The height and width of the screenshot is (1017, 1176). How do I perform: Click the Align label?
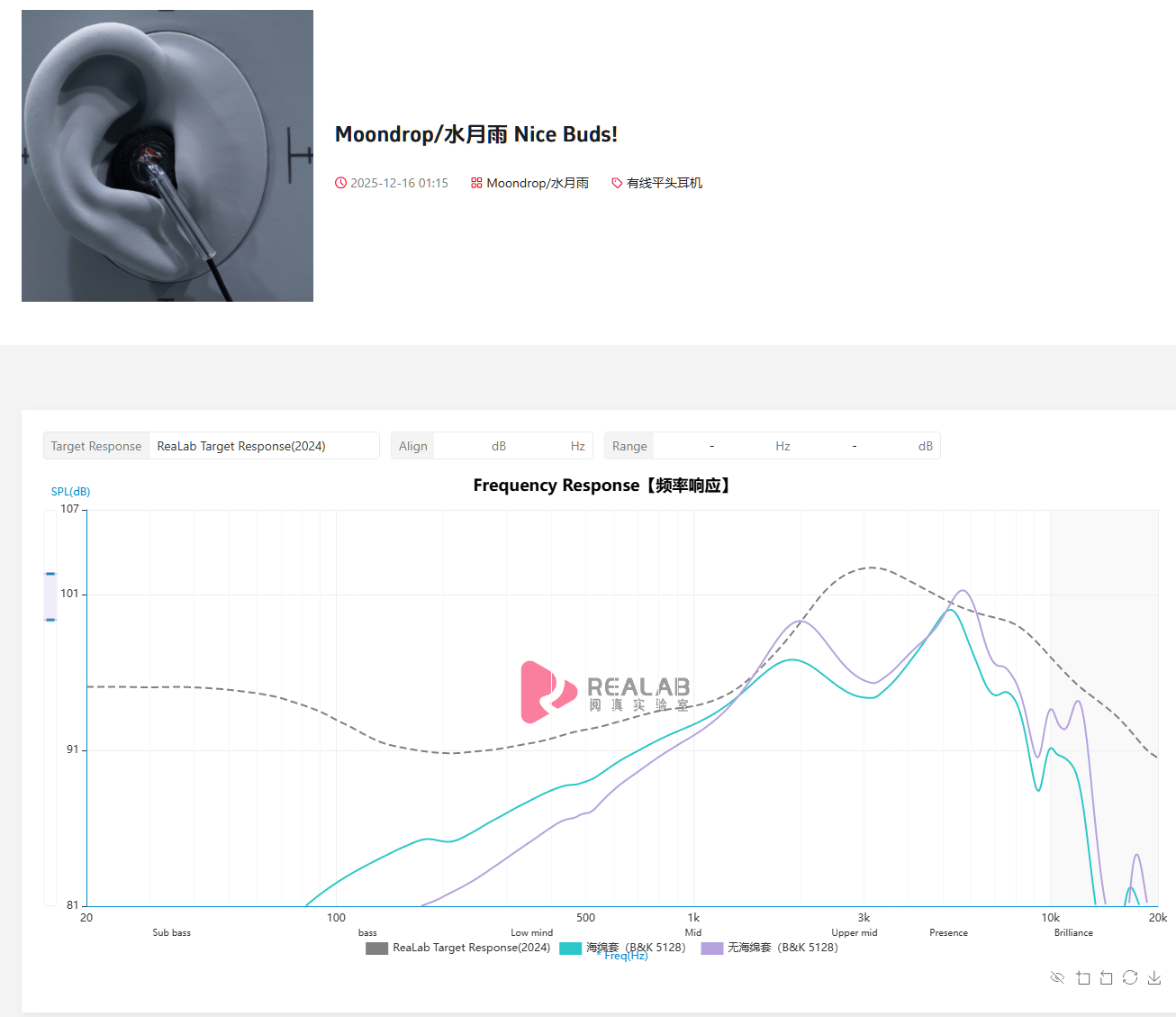point(413,446)
